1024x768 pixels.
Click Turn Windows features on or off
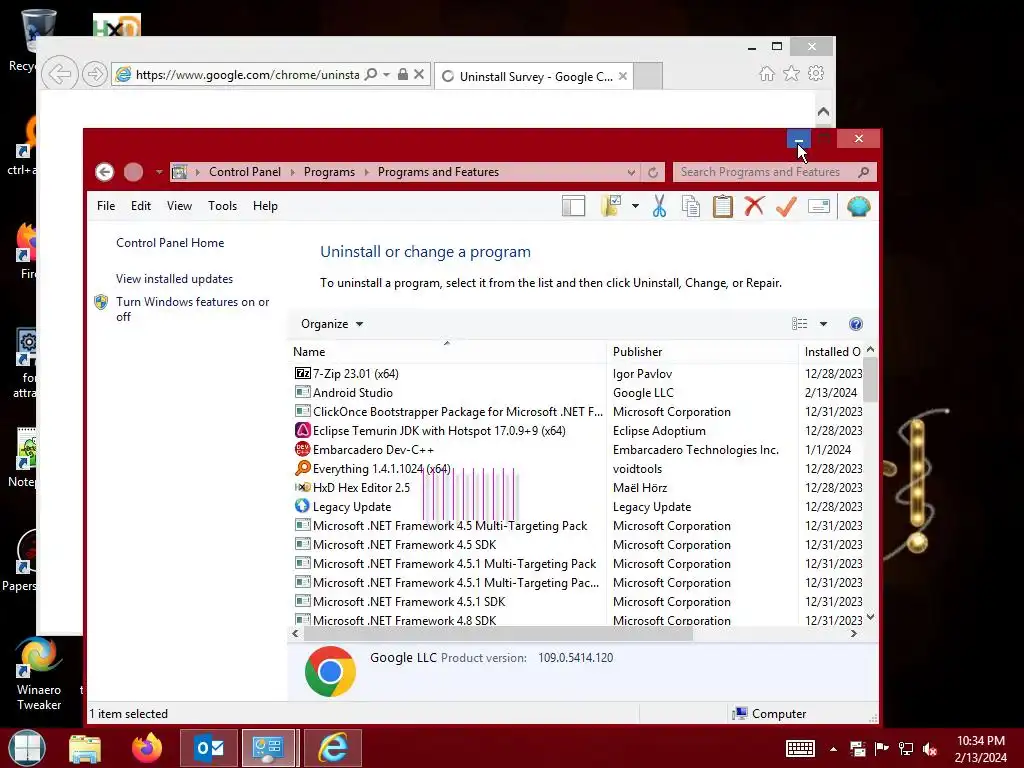(x=193, y=309)
